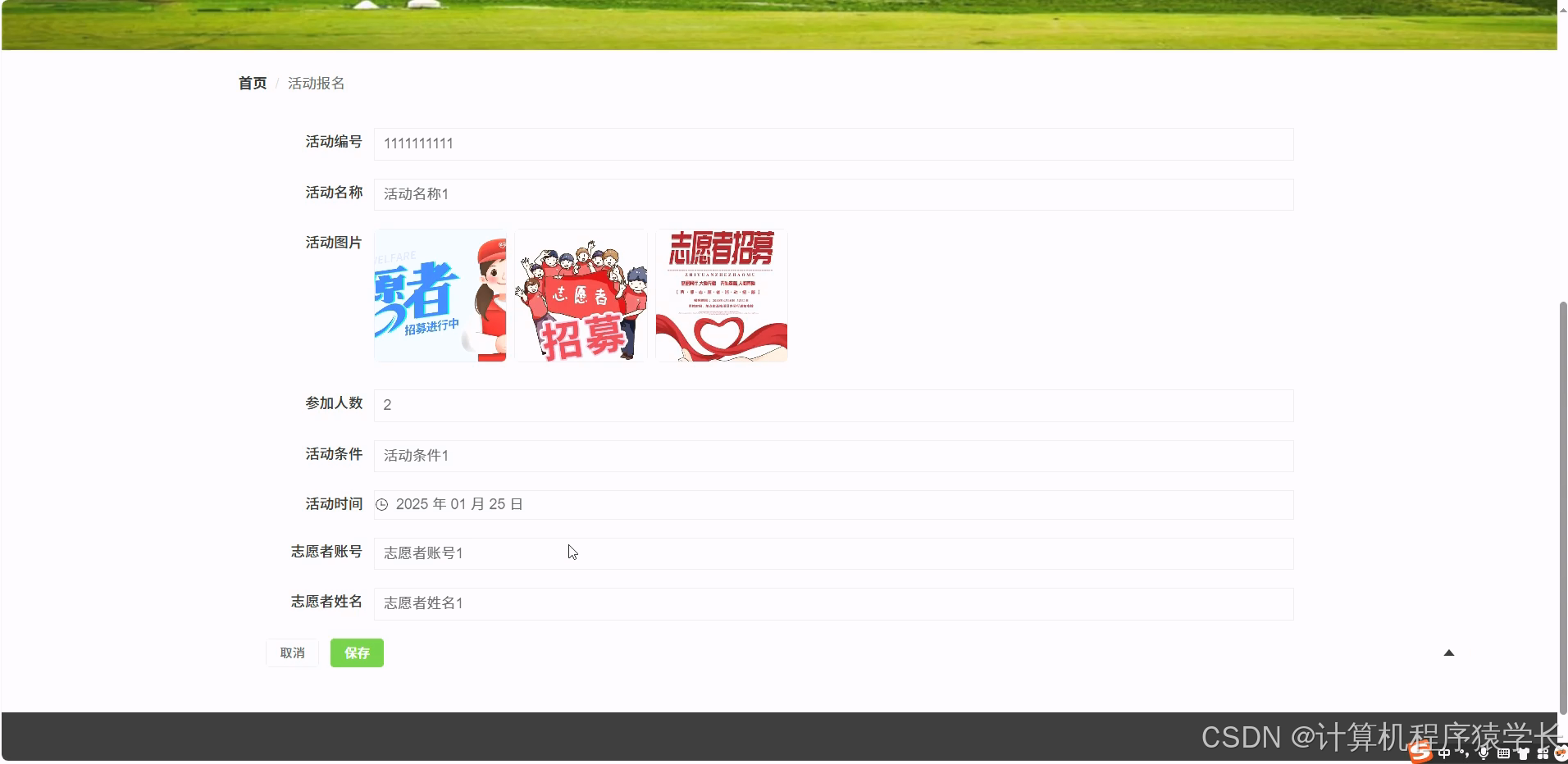Click the 首页 breadcrumb link
The image size is (1568, 764).
coord(252,83)
